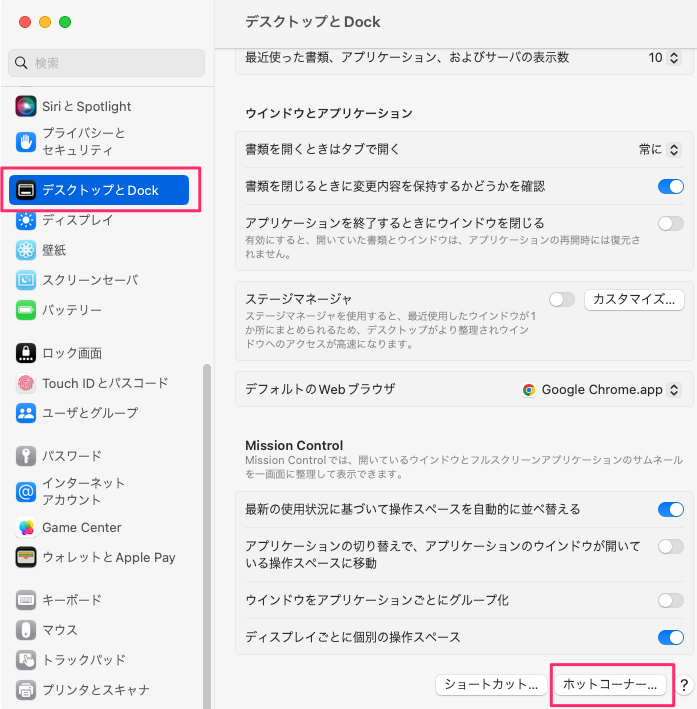The width and height of the screenshot is (697, 709).
Task: Open the 書類を開くときはタブで開く 常に dropdown
Action: [659, 150]
